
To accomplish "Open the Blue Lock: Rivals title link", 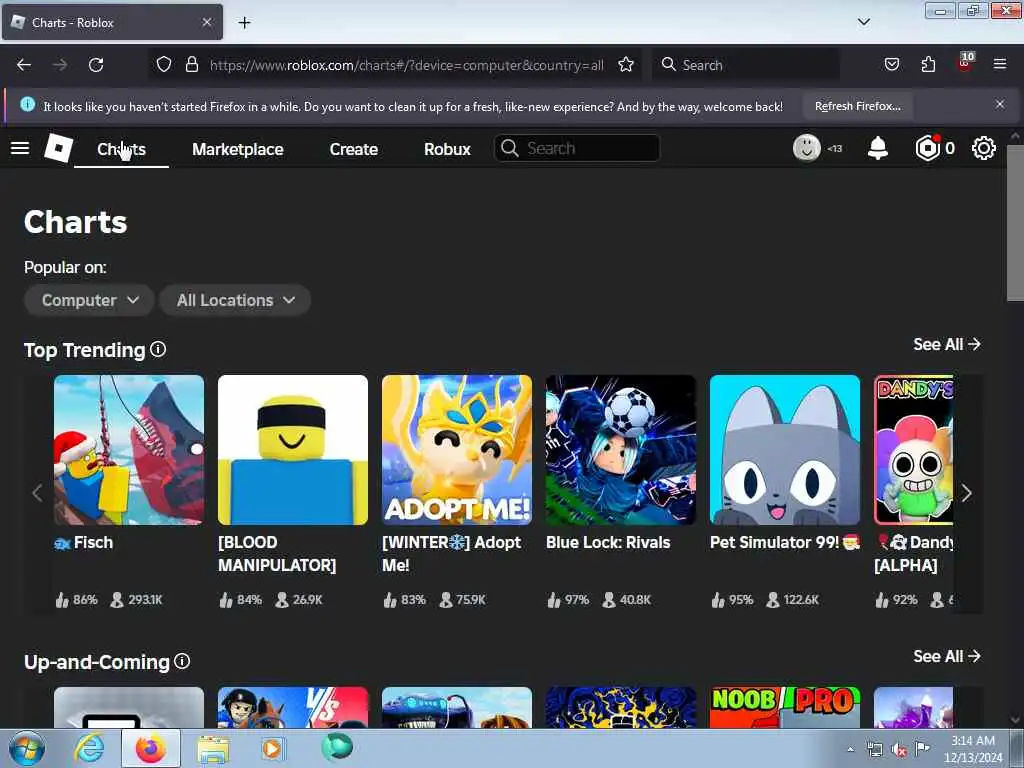I will pos(608,542).
